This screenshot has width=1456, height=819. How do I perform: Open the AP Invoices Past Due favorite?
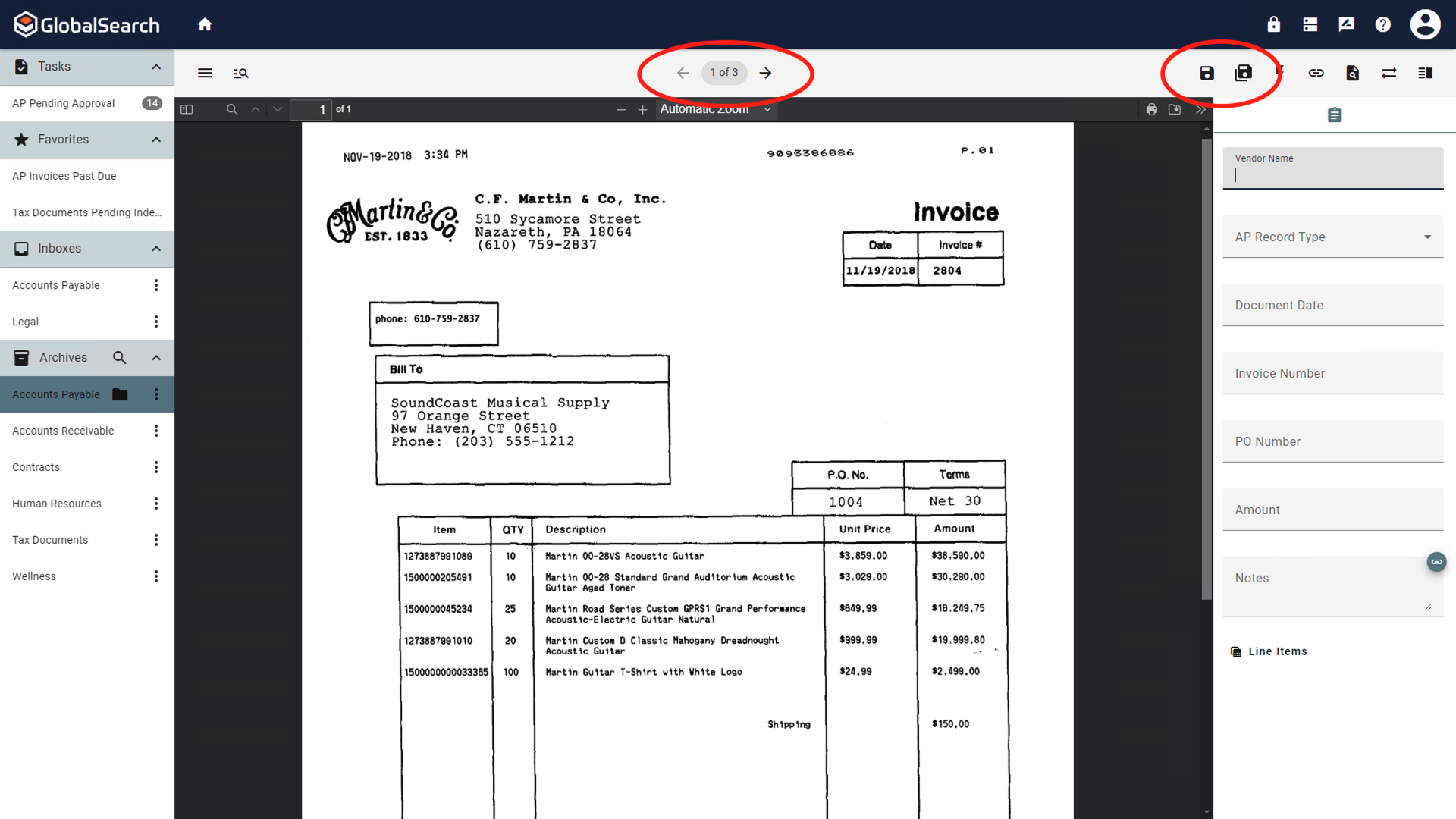(x=64, y=176)
